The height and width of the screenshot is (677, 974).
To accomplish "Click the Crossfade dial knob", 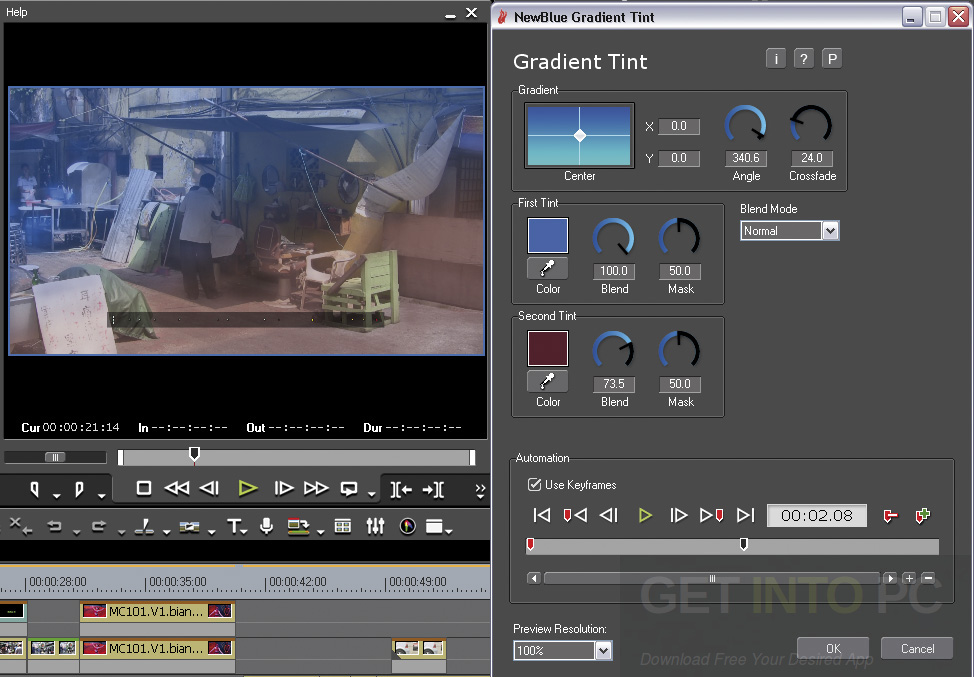I will tap(811, 124).
